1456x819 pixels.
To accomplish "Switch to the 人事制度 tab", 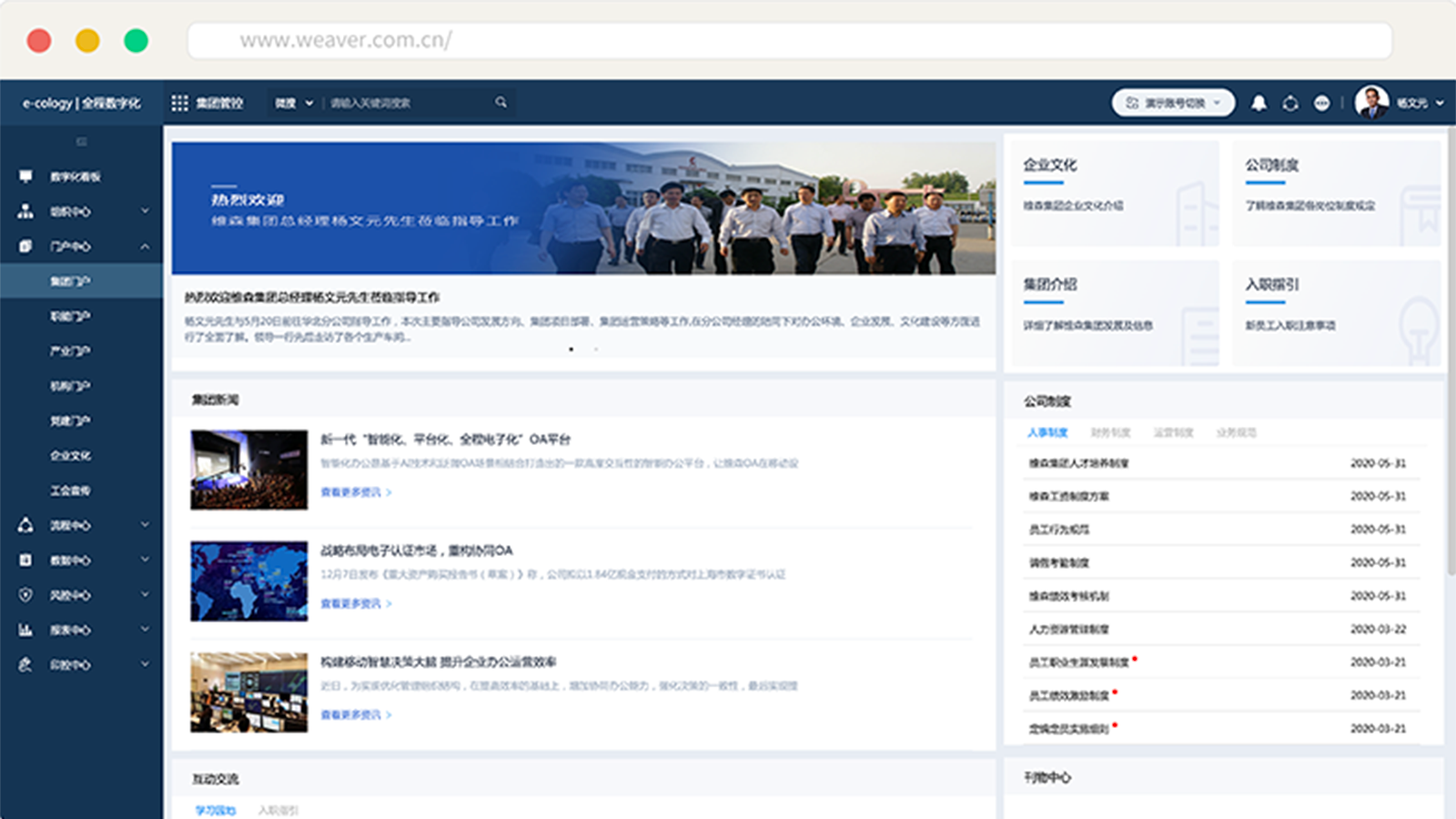I will pyautogui.click(x=1047, y=433).
